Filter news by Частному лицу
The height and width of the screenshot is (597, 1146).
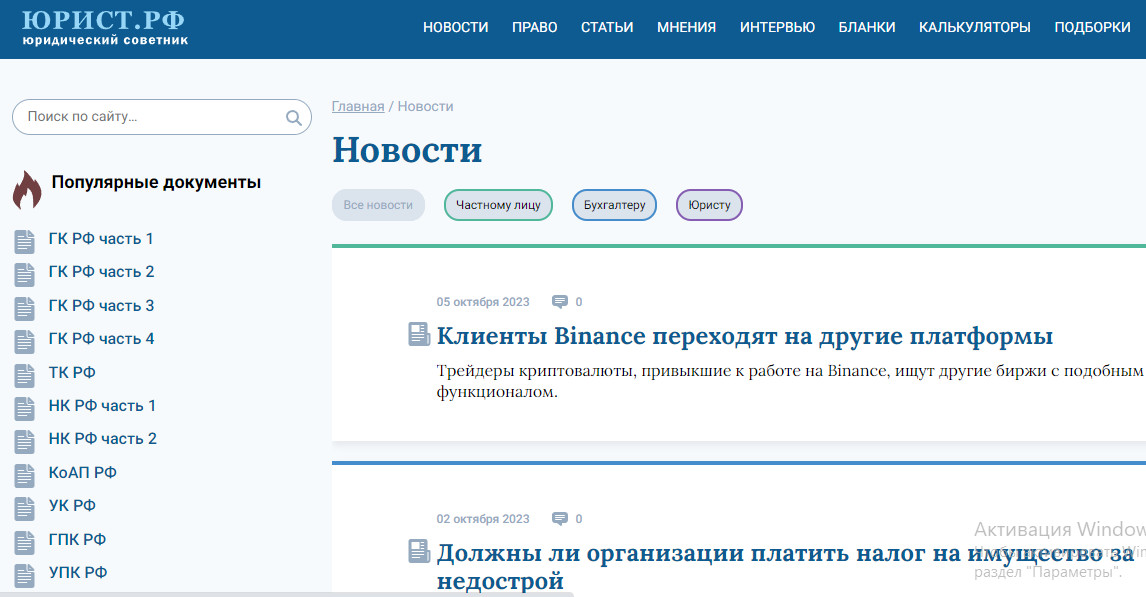(x=498, y=205)
